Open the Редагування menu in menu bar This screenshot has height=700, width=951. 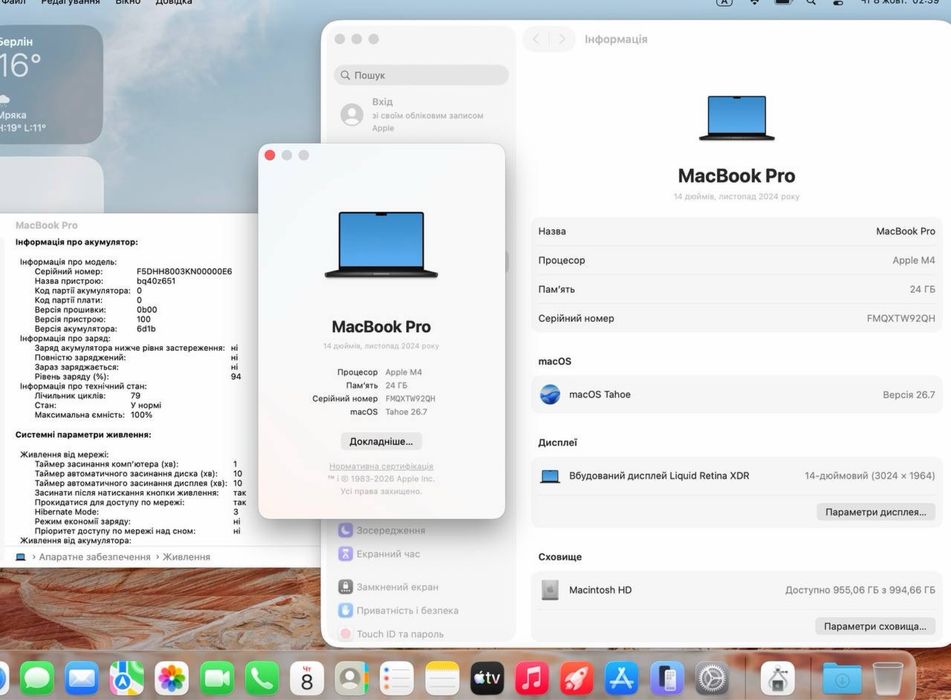[70, 2]
